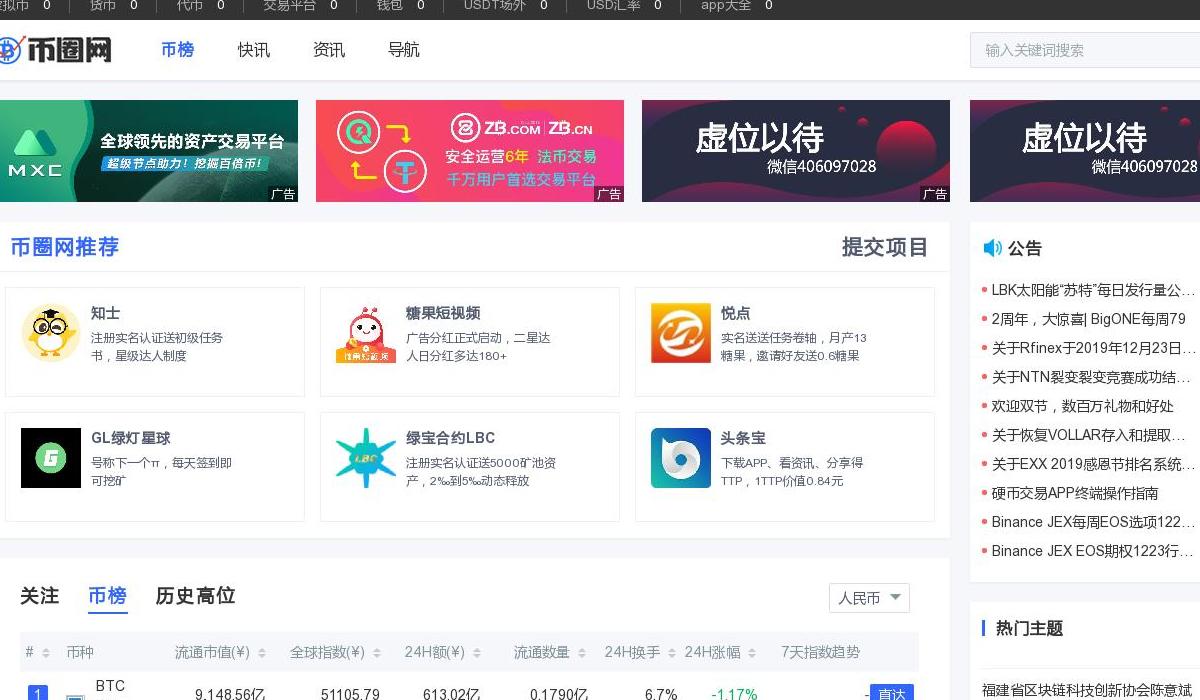Click 货币 in the top stats bar

103,5
